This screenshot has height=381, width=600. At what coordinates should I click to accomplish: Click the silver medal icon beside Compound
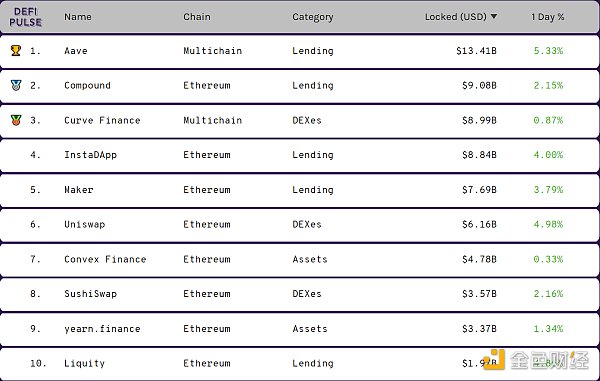coord(16,85)
